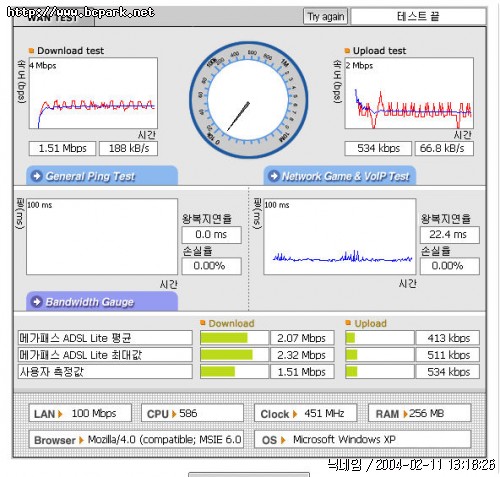500x477 pixels.
Task: Click the orange arrow after RAM label
Action: (x=405, y=414)
